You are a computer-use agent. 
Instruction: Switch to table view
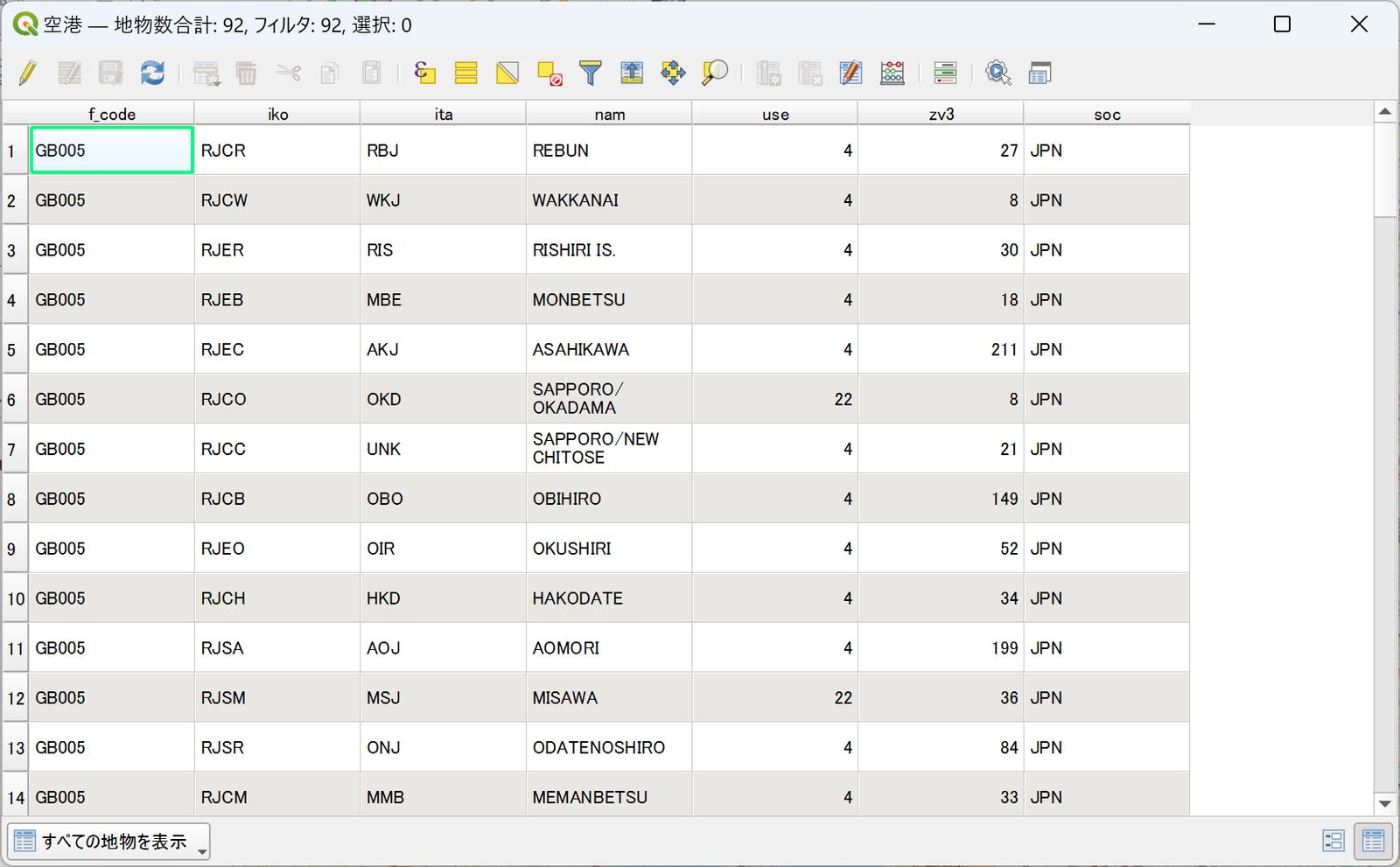pyautogui.click(x=1373, y=841)
